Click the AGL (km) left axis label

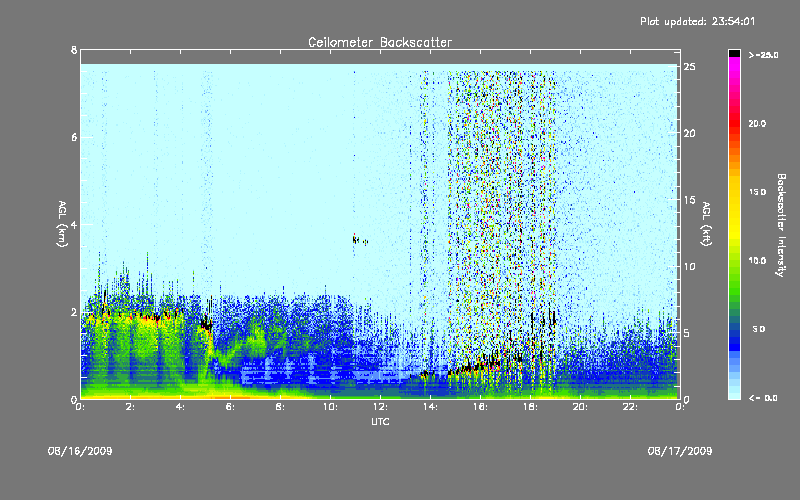point(62,224)
